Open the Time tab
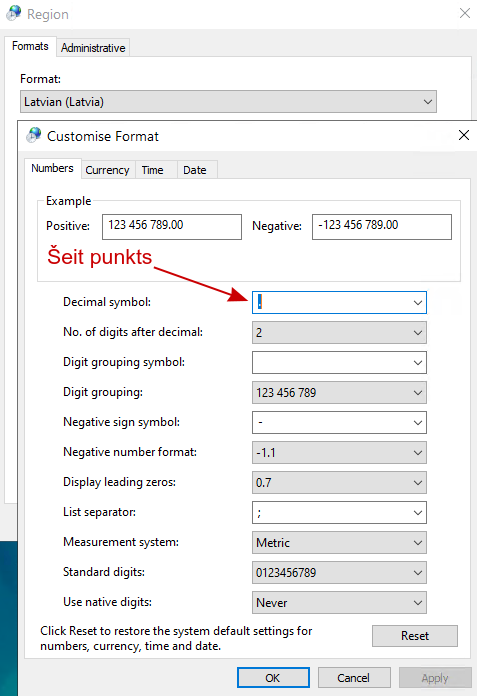The image size is (477, 696). click(x=153, y=170)
